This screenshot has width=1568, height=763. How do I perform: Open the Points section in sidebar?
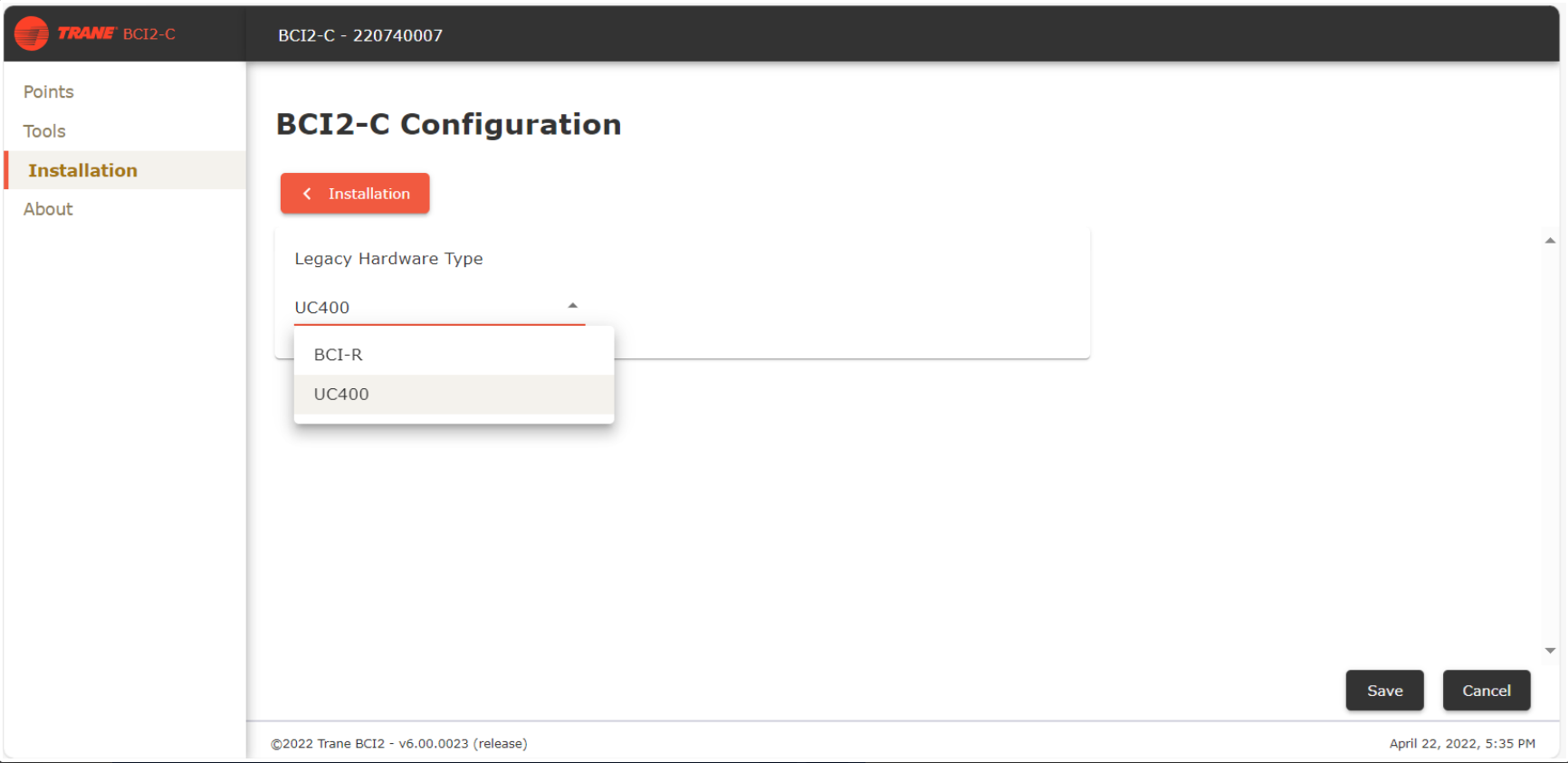pyautogui.click(x=49, y=91)
